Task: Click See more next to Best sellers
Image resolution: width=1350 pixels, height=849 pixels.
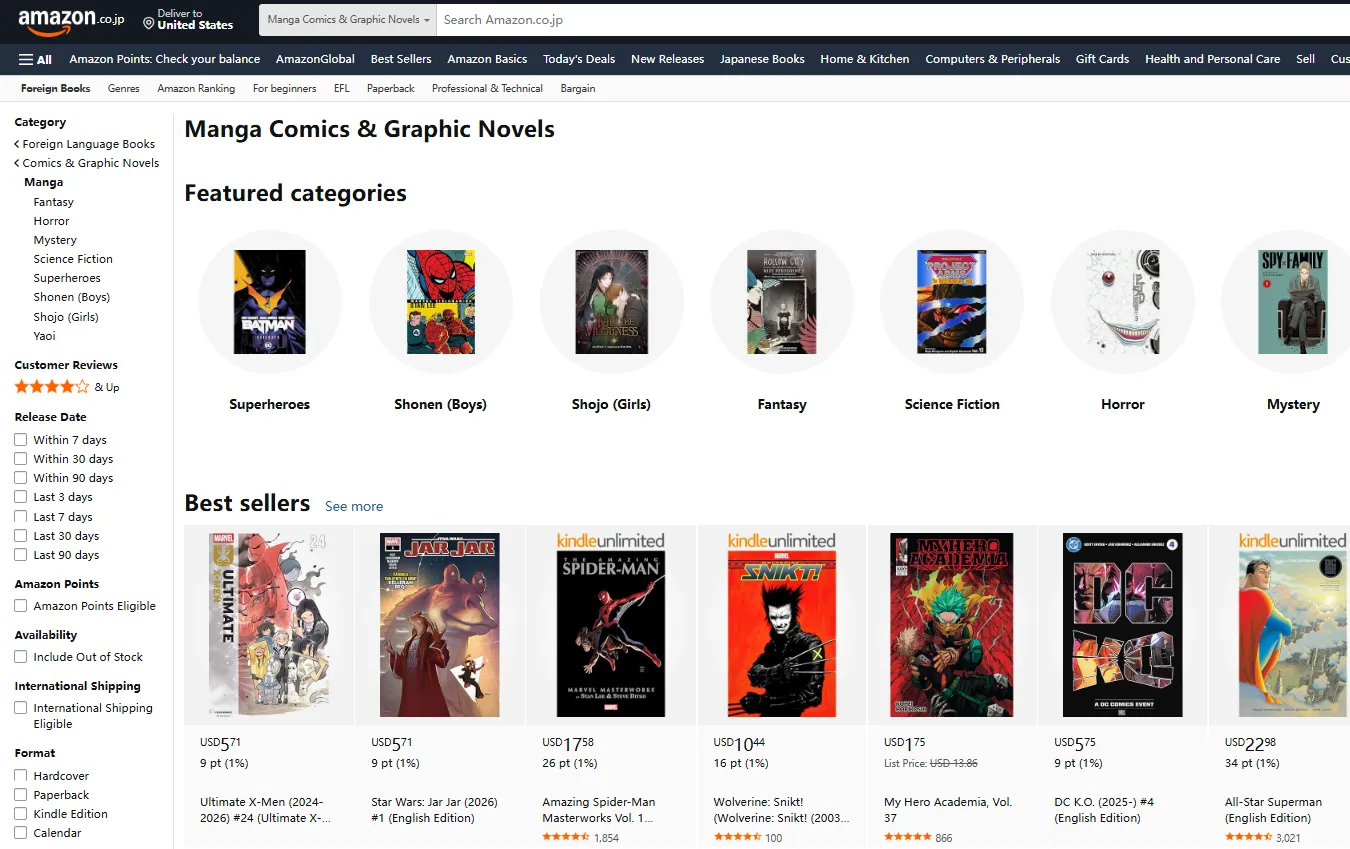Action: (354, 506)
